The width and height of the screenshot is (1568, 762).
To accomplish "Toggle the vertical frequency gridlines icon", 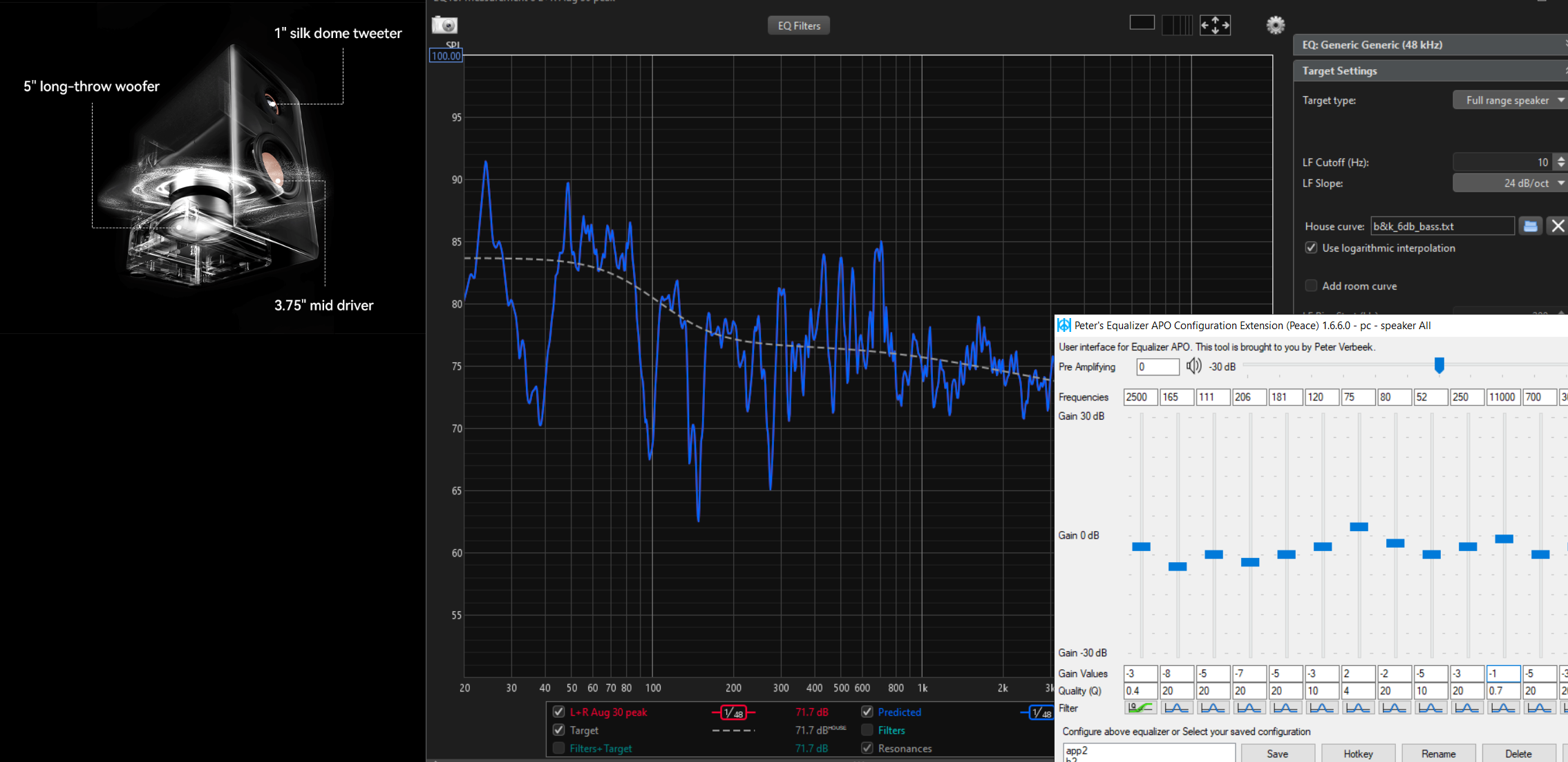I will [1177, 26].
